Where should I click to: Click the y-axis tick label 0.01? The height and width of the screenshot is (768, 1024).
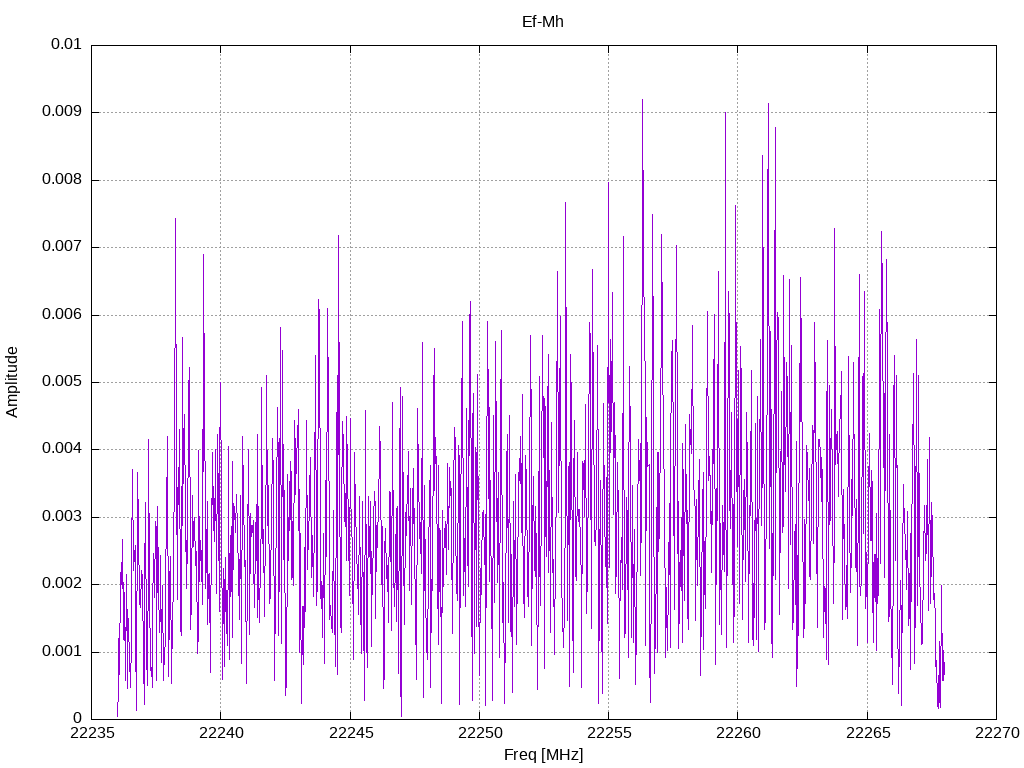(67, 44)
